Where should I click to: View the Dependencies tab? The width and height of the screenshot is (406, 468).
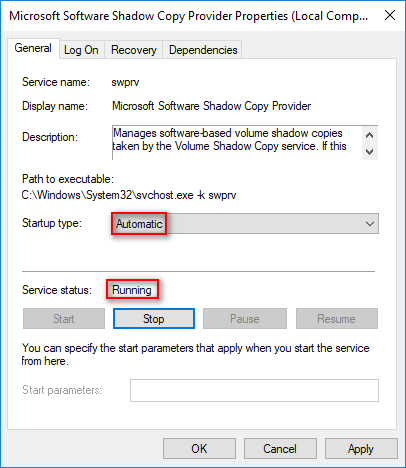203,50
